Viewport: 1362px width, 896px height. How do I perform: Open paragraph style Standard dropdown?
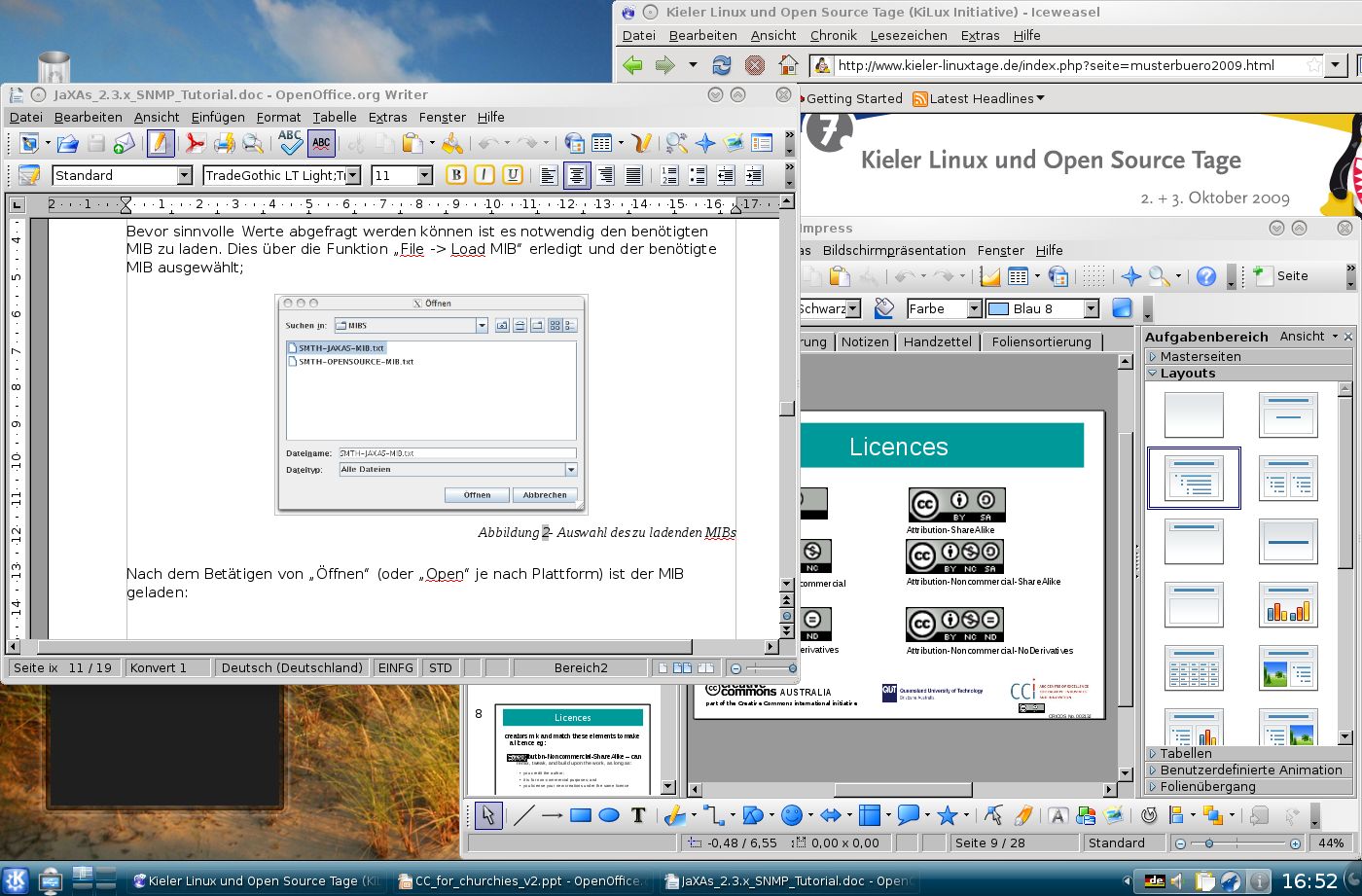click(x=184, y=175)
